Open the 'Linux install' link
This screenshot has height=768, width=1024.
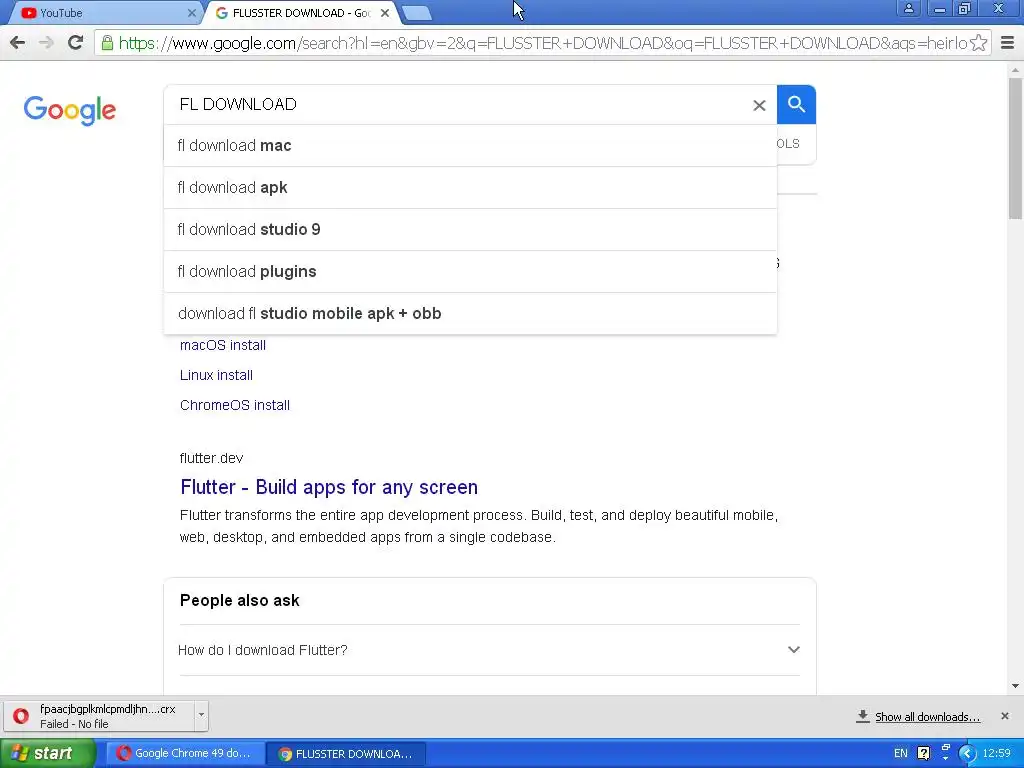coord(216,375)
